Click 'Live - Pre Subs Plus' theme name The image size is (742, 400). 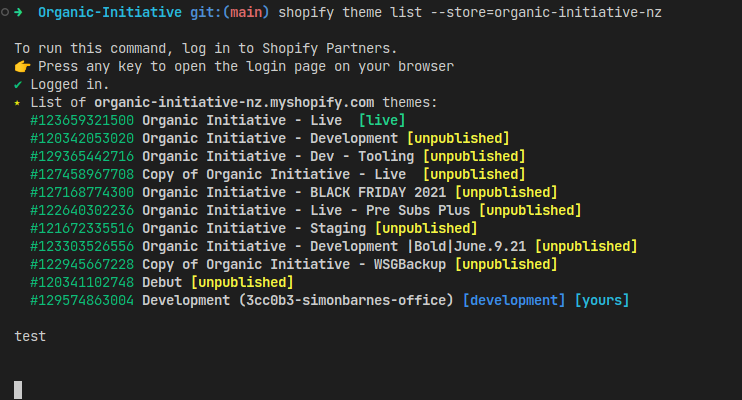(x=390, y=210)
